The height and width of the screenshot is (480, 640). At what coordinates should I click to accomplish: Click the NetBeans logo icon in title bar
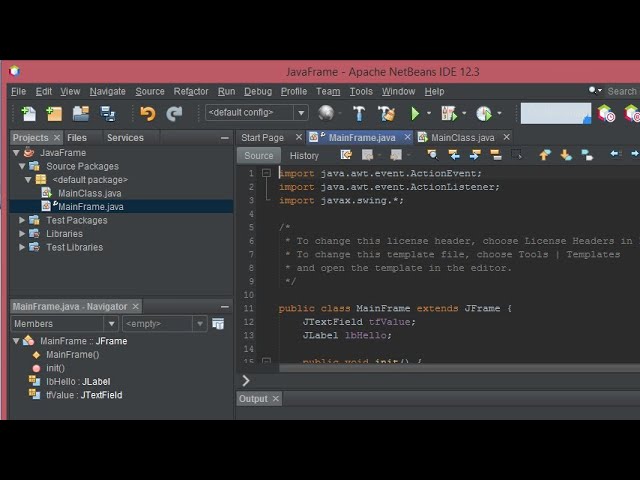pyautogui.click(x=14, y=71)
